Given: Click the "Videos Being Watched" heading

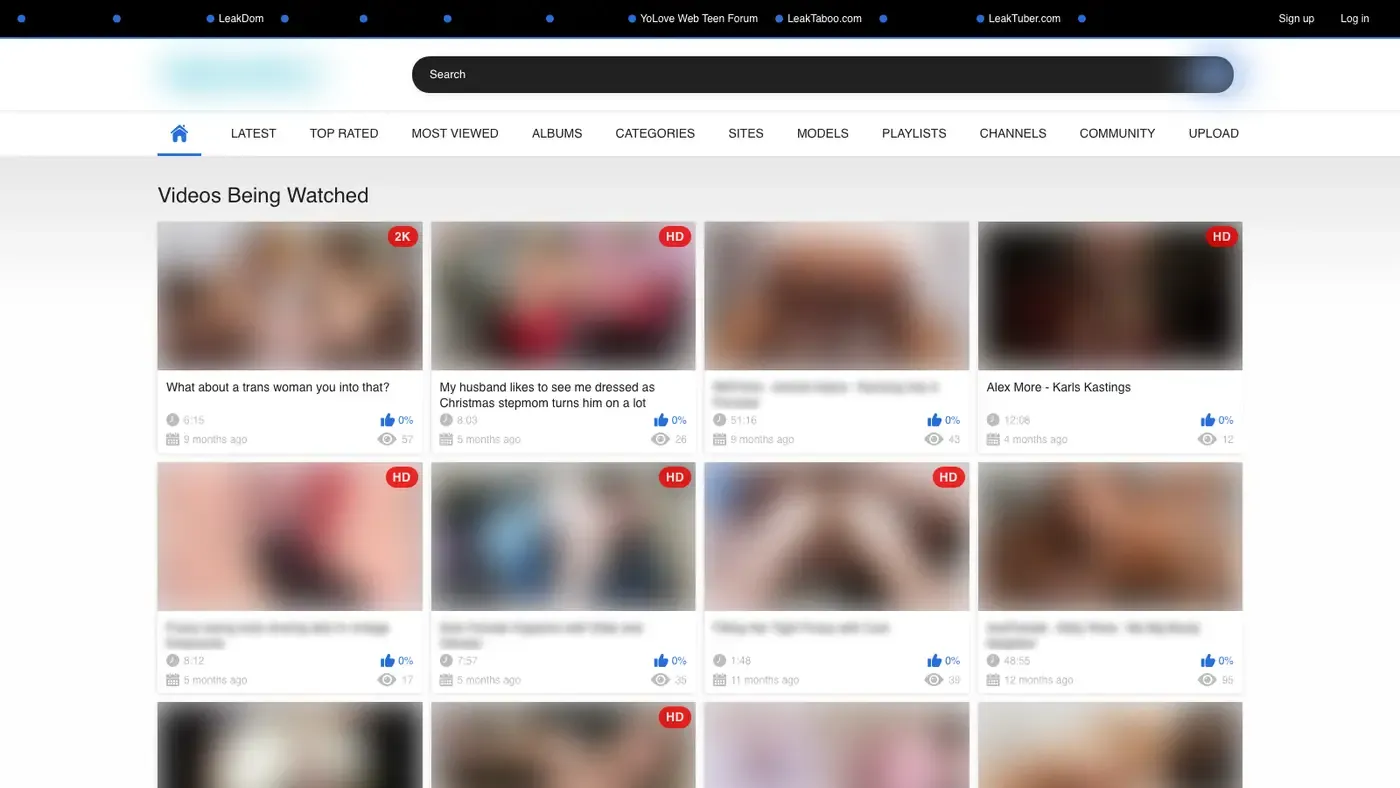Looking at the screenshot, I should (263, 195).
